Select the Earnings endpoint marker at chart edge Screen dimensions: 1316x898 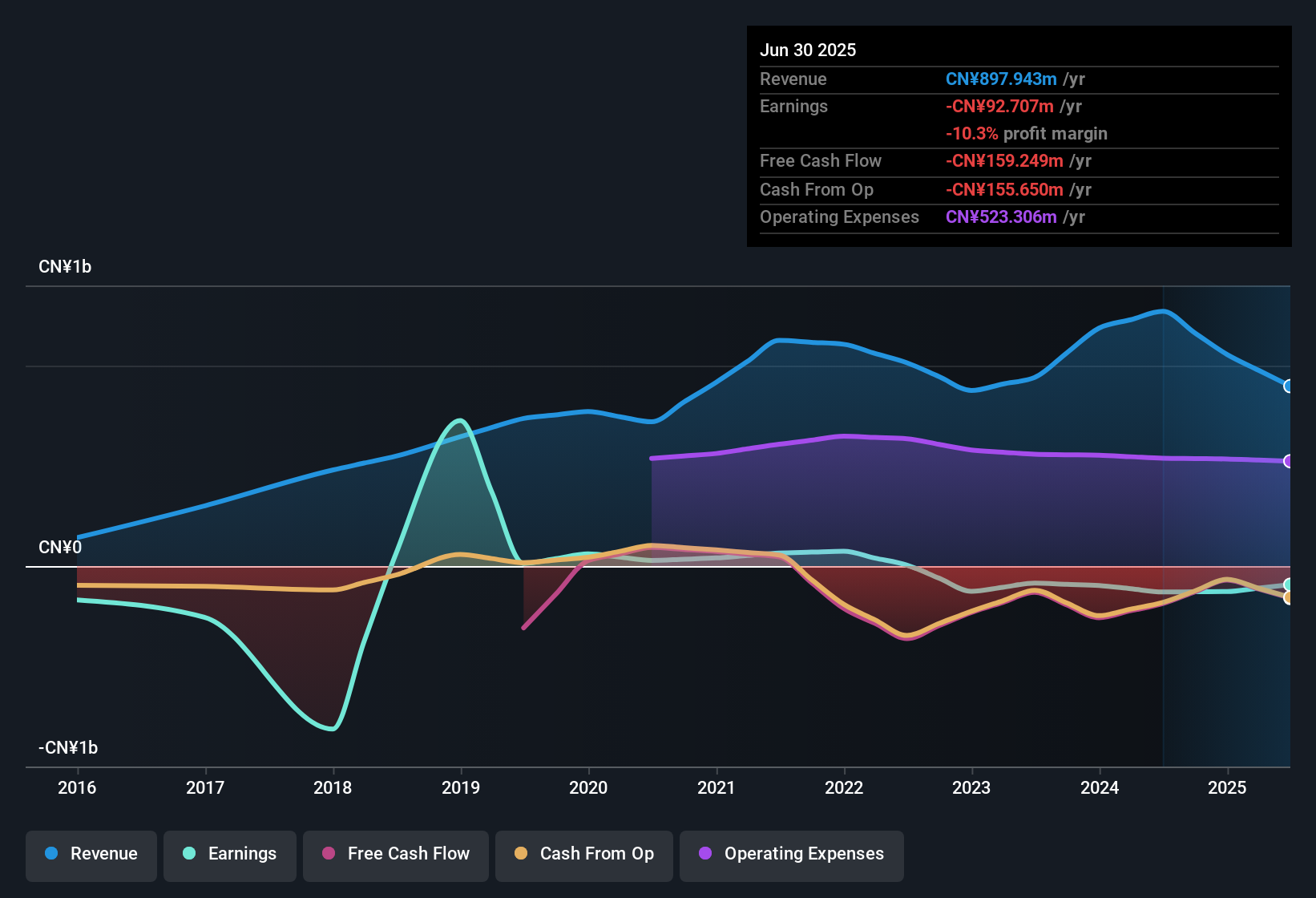coord(1289,585)
